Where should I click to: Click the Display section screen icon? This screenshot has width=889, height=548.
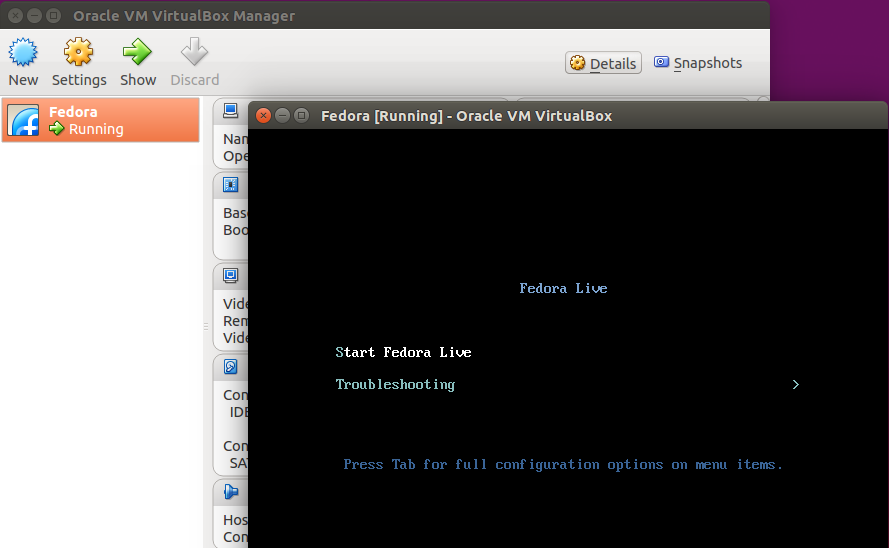[x=230, y=275]
